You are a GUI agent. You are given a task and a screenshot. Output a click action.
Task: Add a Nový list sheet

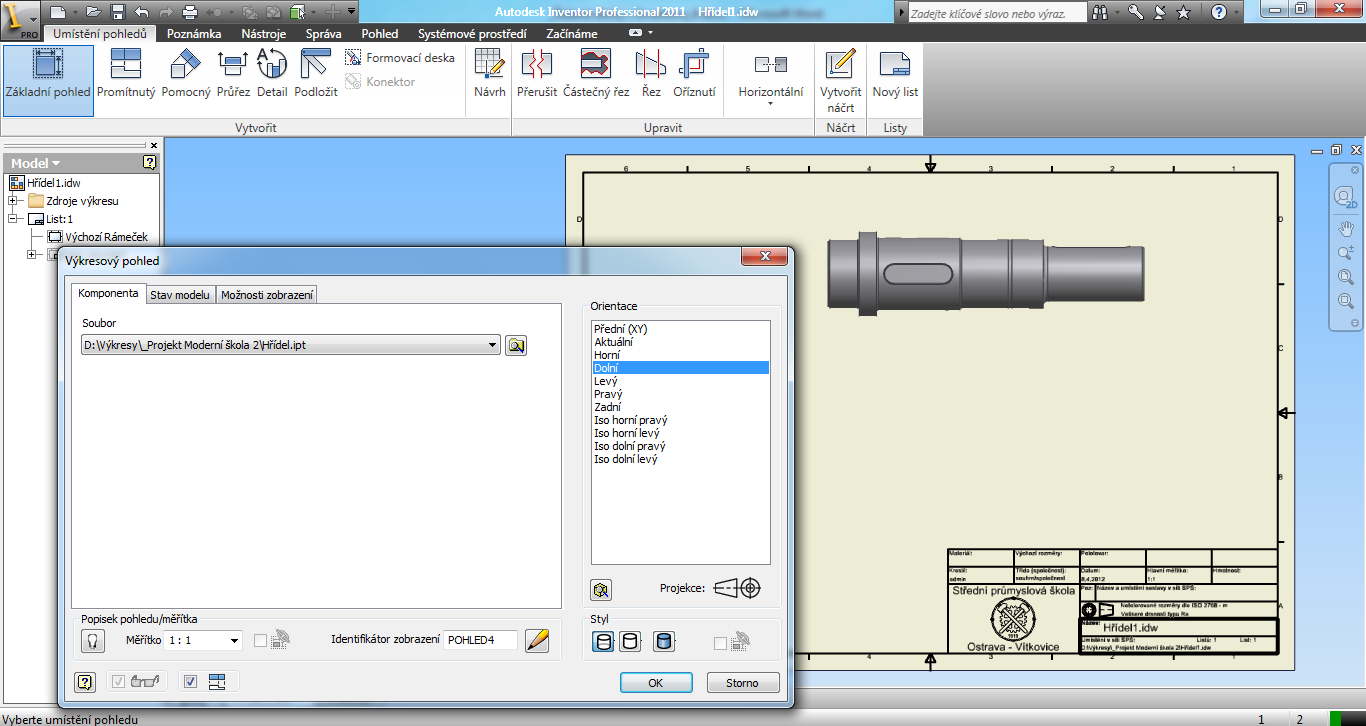(895, 74)
